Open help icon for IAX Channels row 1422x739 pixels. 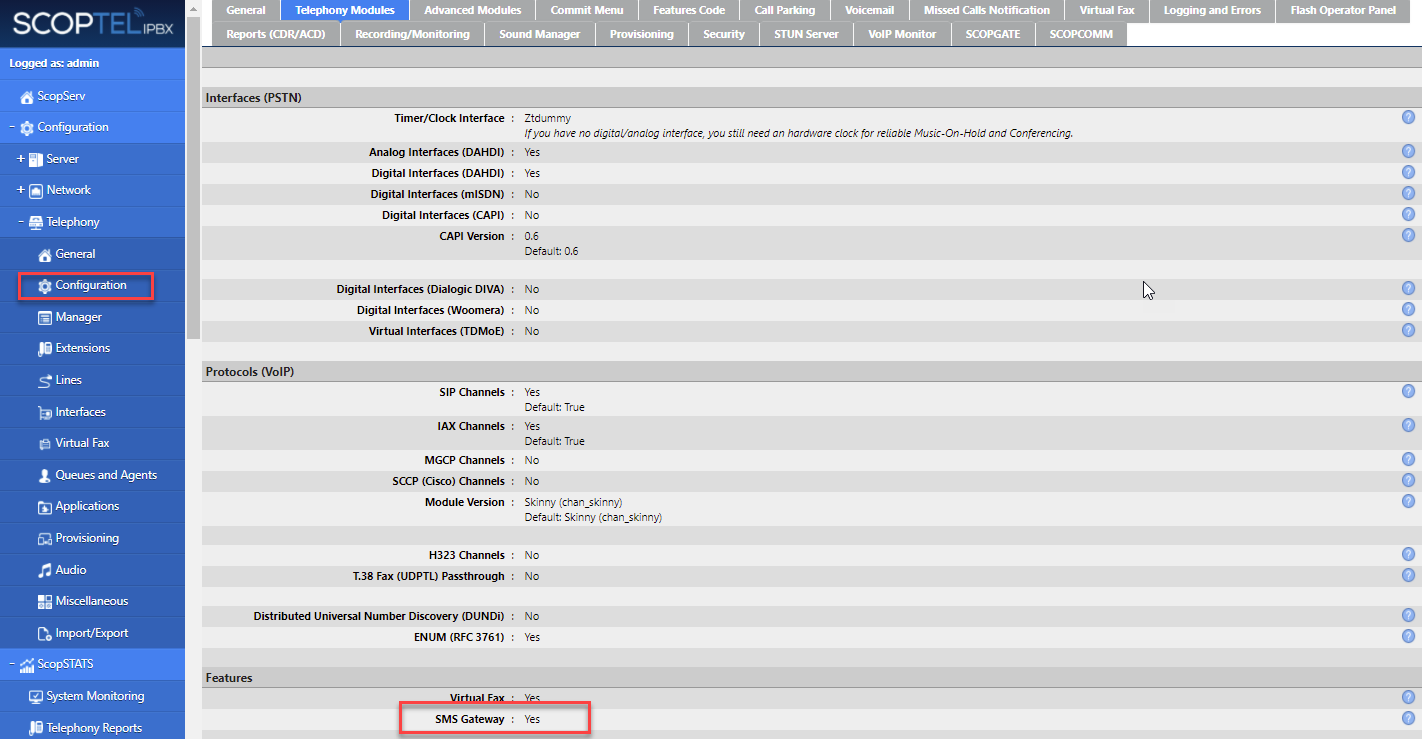(x=1408, y=425)
